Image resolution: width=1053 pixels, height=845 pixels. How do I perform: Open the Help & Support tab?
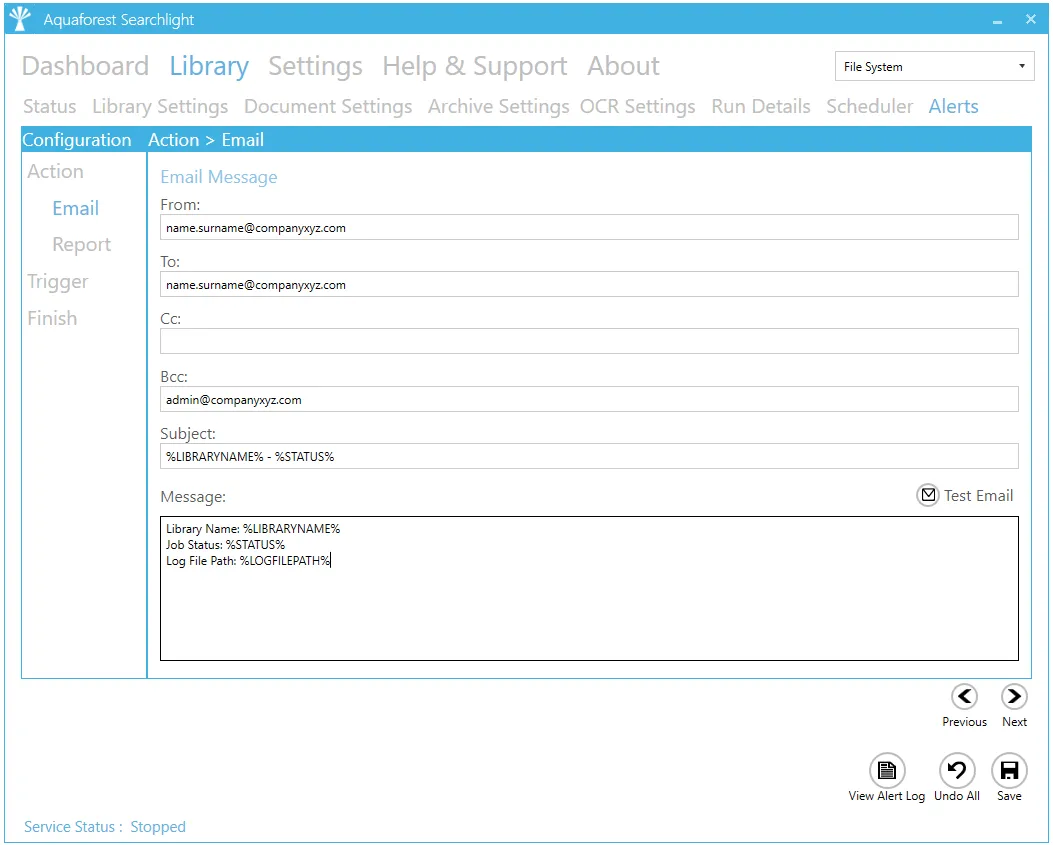474,66
